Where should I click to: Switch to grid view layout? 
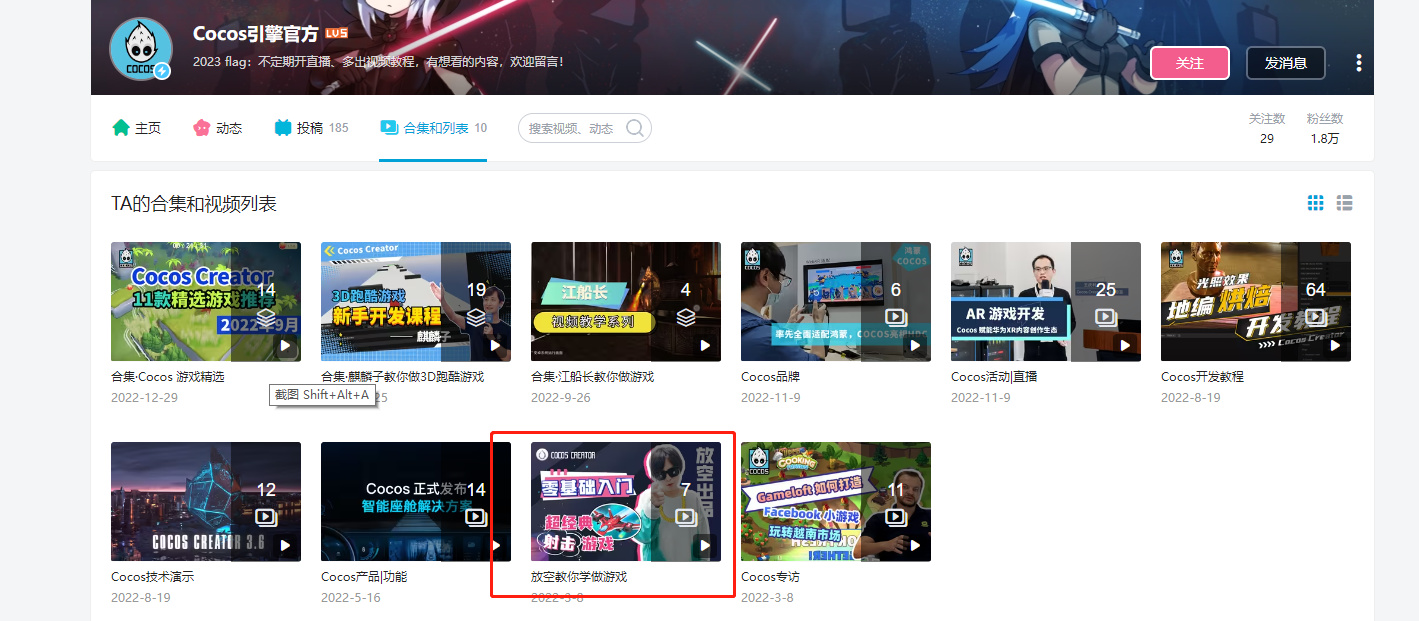(1316, 203)
